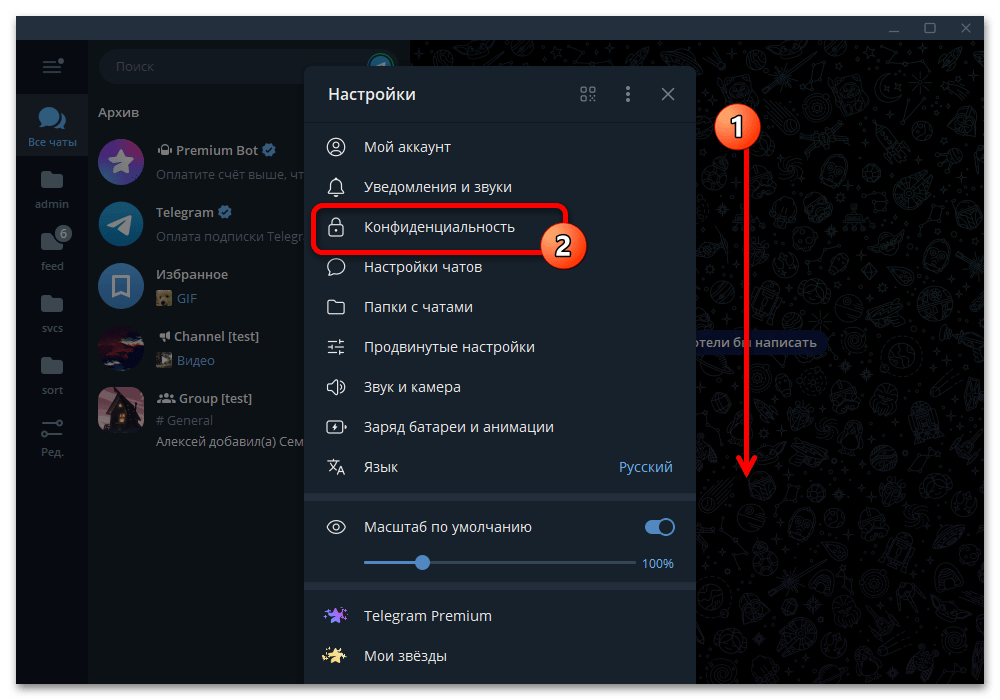1000x700 pixels.
Task: Click the Мои звёзды stars icon
Action: (x=334, y=655)
